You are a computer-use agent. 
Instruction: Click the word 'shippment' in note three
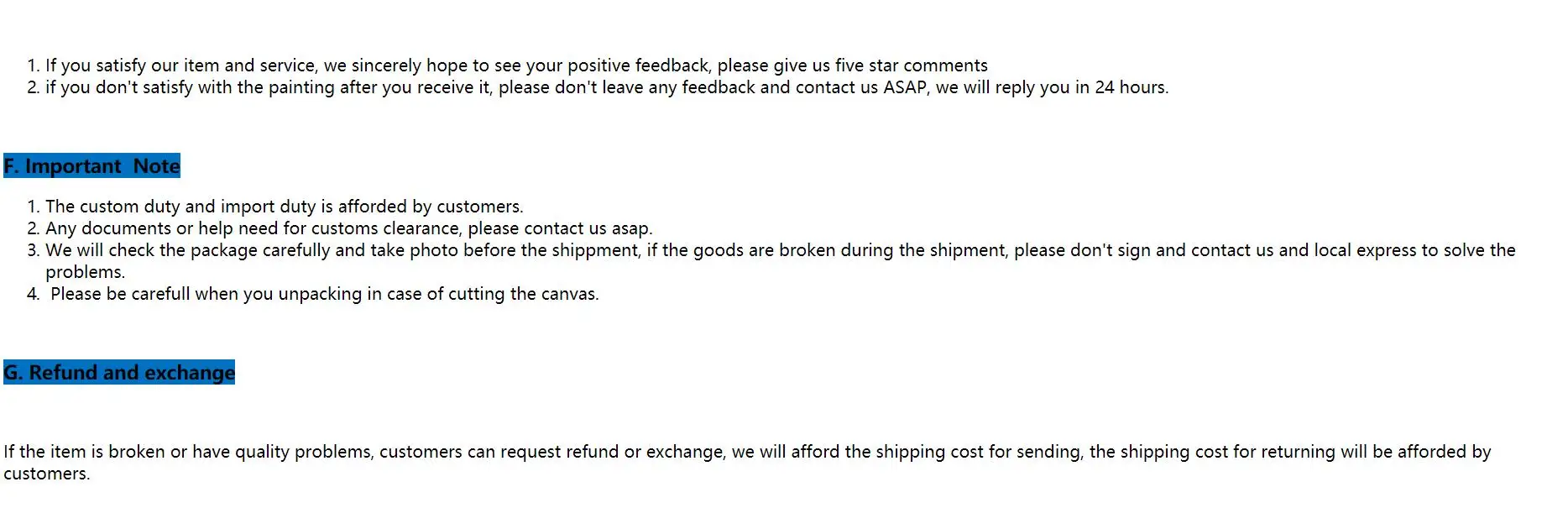pos(594,250)
